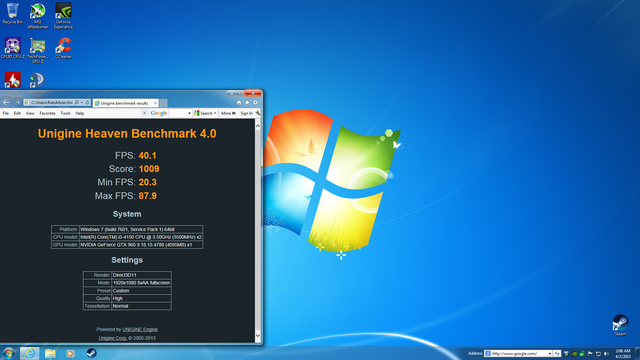
Task: Select the Score value 1009
Action: coord(149,169)
